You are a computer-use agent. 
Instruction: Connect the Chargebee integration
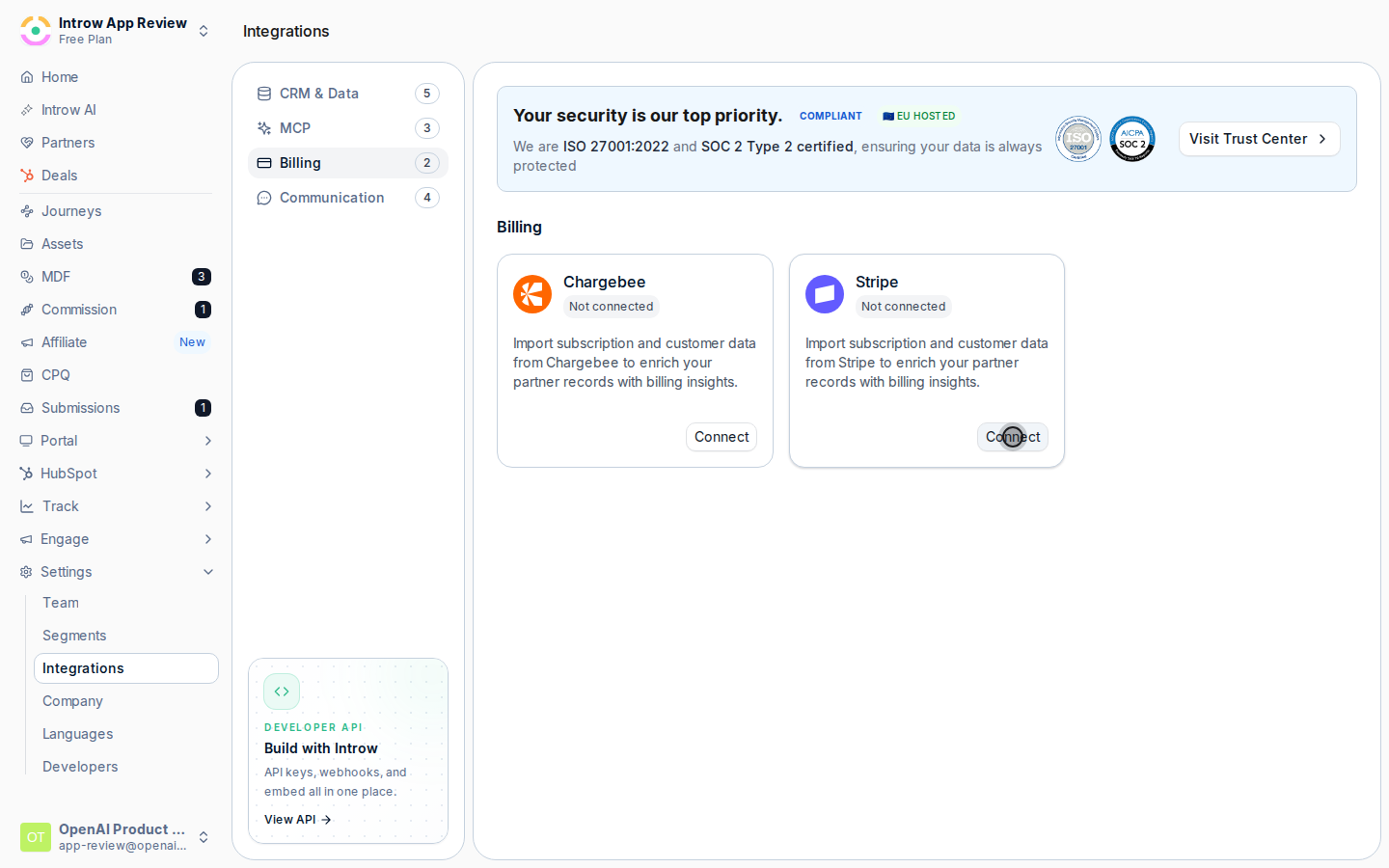coord(722,437)
